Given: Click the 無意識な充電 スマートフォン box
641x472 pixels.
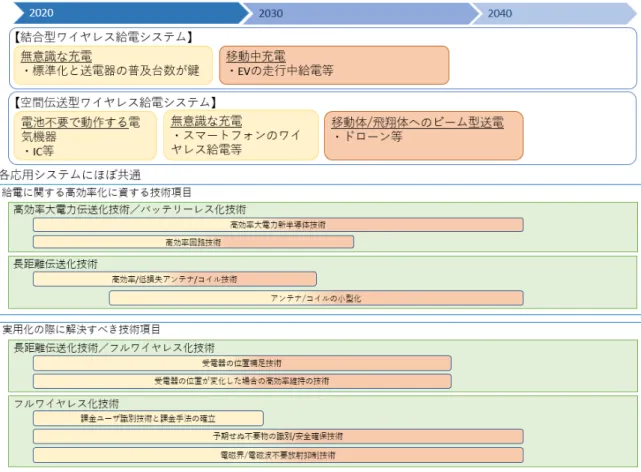Looking at the screenshot, I should (241, 135).
